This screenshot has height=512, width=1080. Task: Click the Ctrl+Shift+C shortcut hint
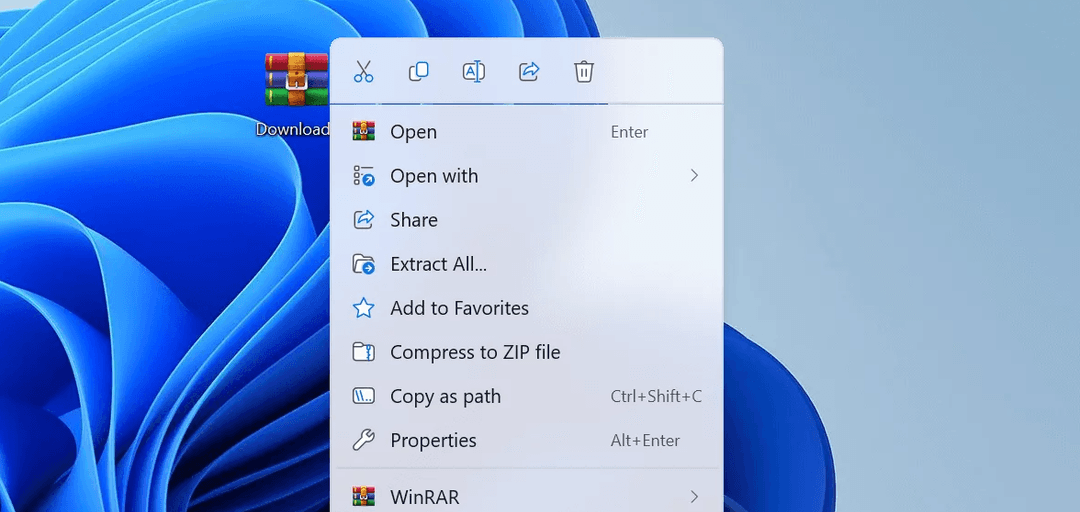point(656,396)
